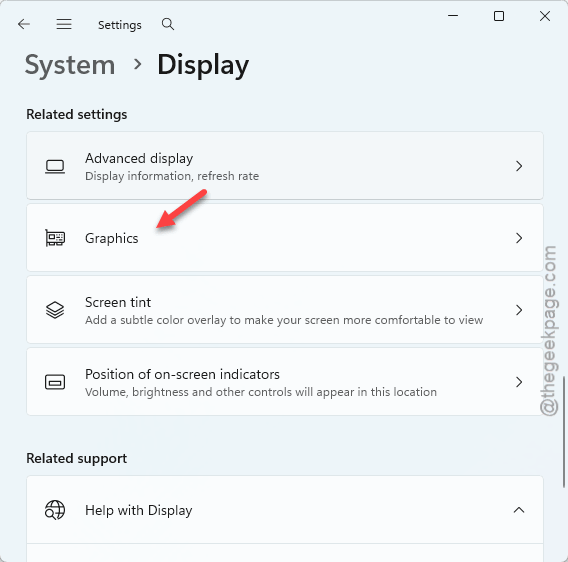Open on-screen indicators via its chevron
Screen dimensions: 568x562
click(x=519, y=382)
